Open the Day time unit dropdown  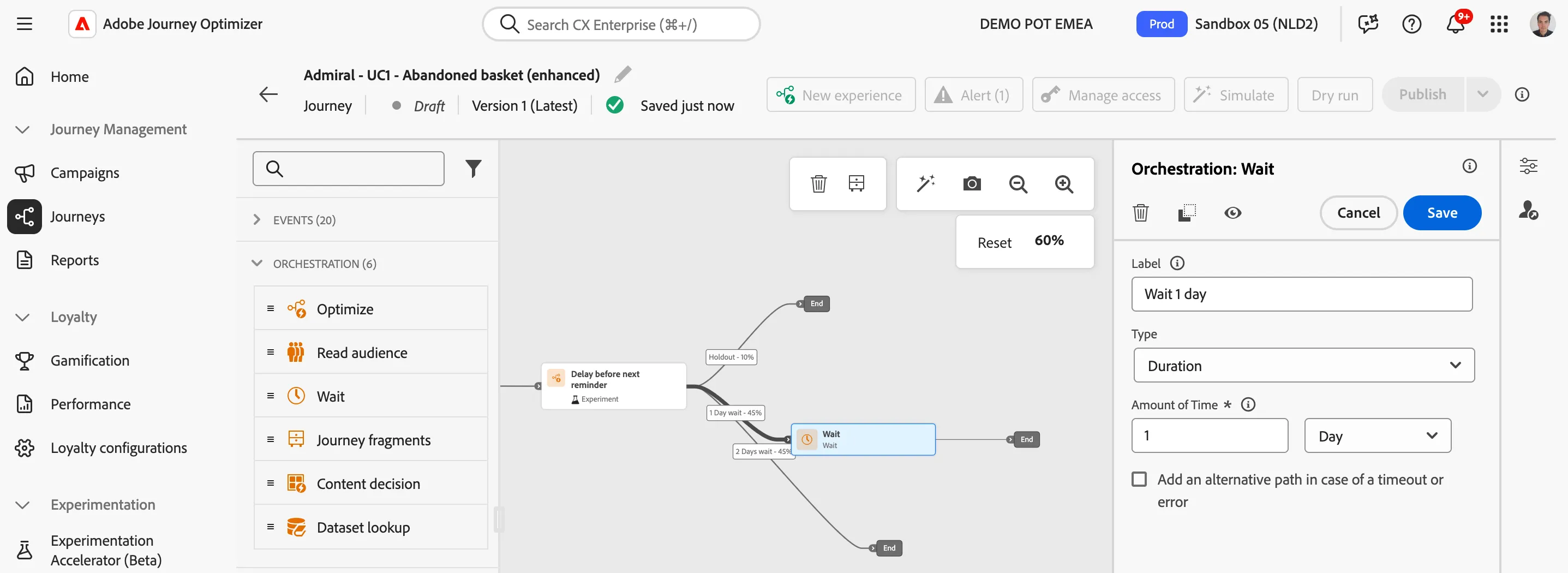point(1378,435)
